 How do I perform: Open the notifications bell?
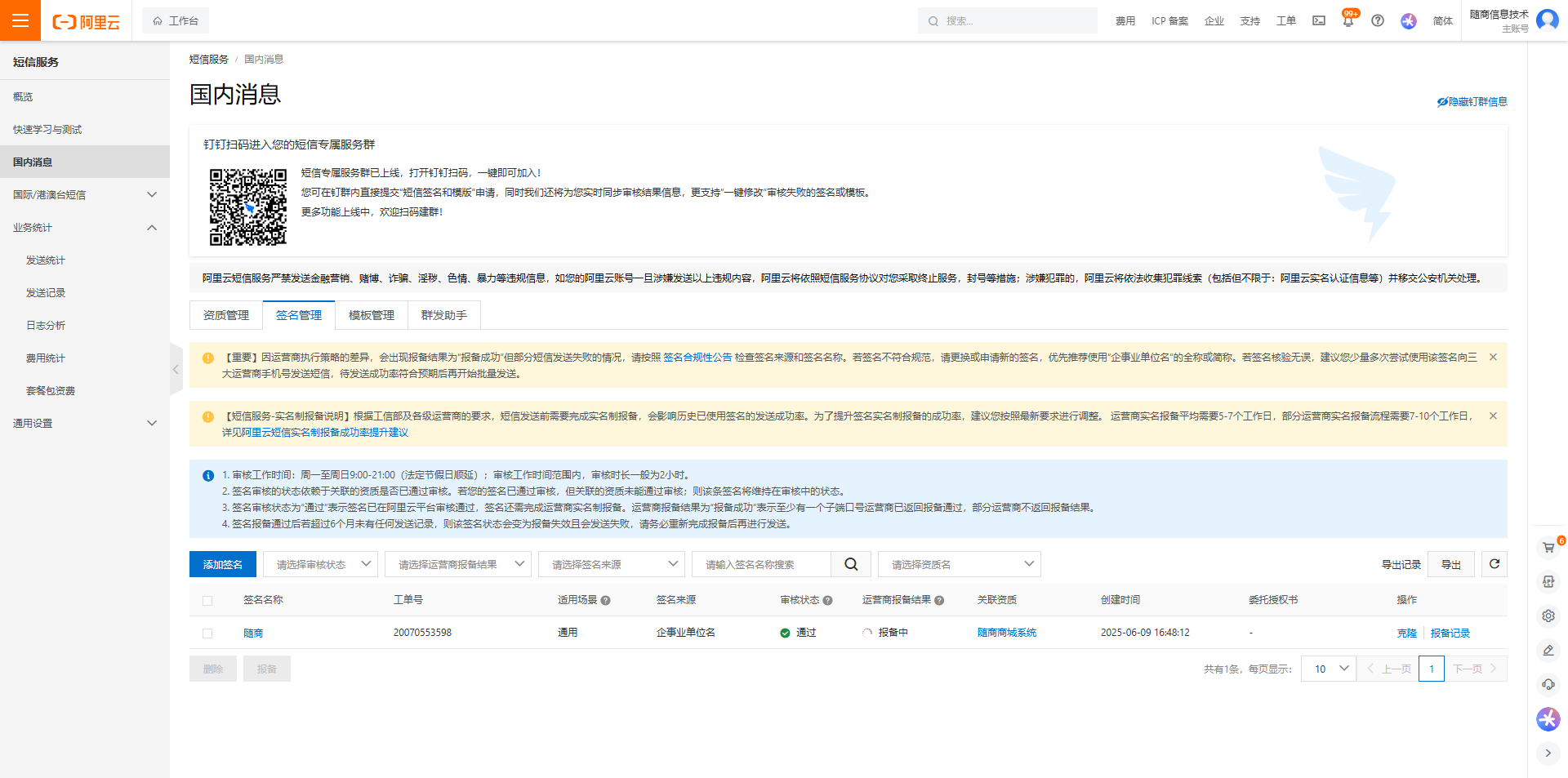(1348, 20)
